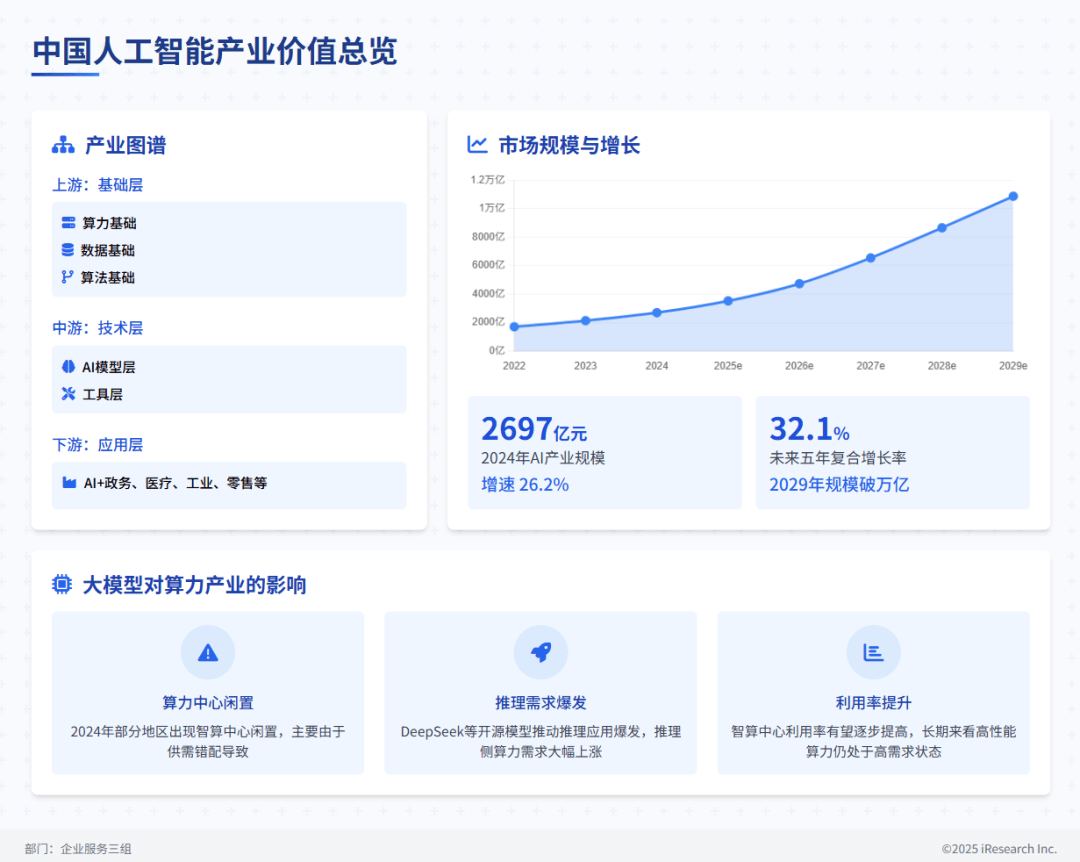Click the 下游：应用层 section heading
Screen dimensions: 1080x862
(x=98, y=445)
